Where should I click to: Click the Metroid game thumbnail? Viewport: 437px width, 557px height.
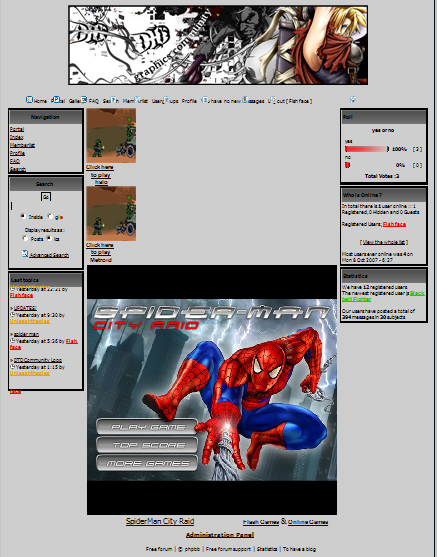111,213
